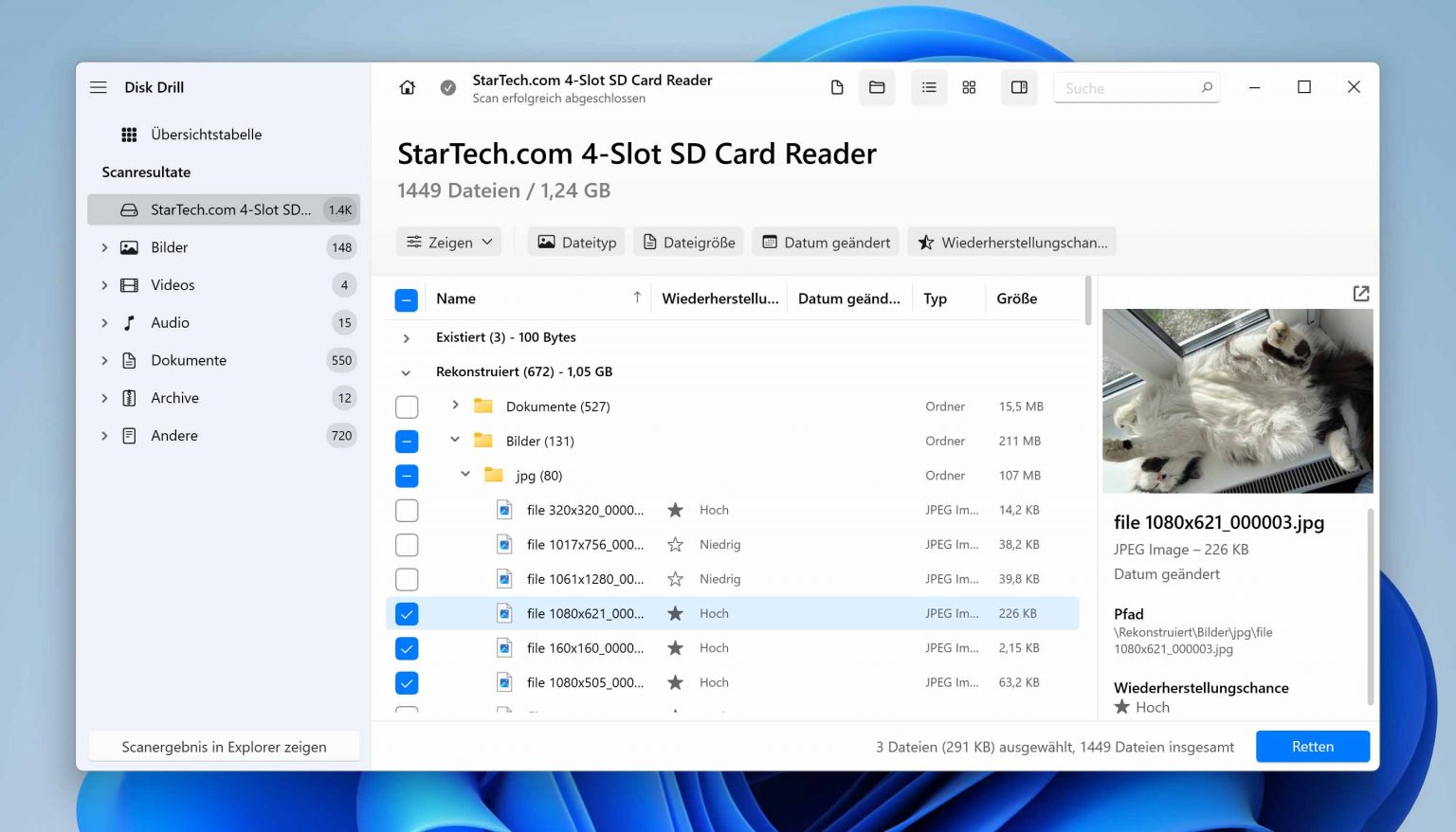The height and width of the screenshot is (832, 1456).
Task: Go to home screen via house icon
Action: coord(408,87)
